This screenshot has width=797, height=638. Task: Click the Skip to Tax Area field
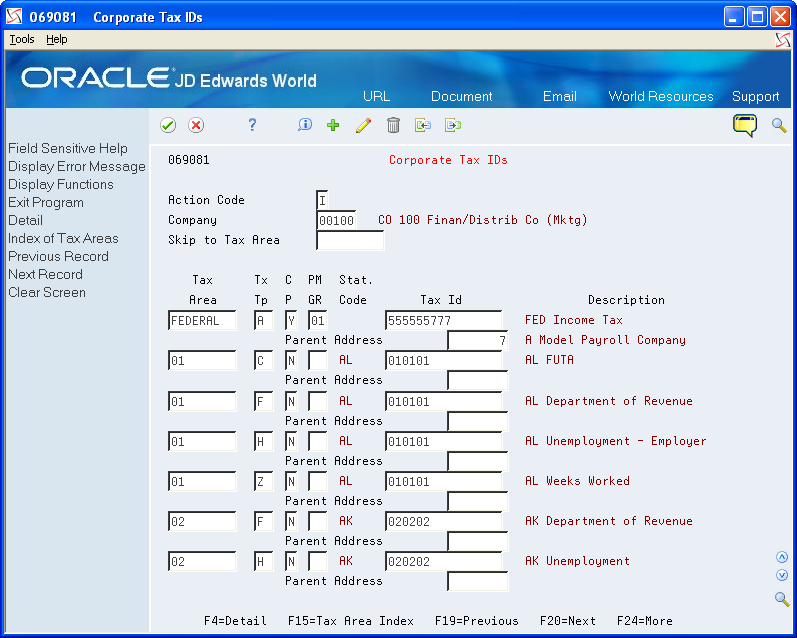click(350, 240)
